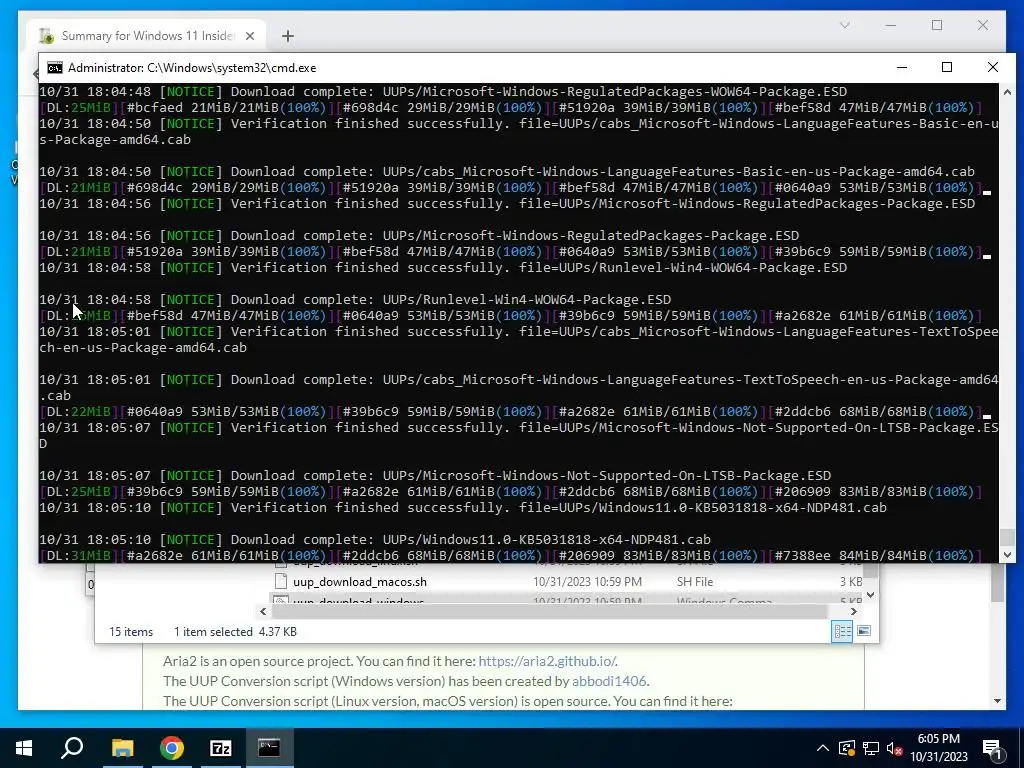Click the 3 KB size cell
This screenshot has height=768, width=1024.
(x=851, y=581)
